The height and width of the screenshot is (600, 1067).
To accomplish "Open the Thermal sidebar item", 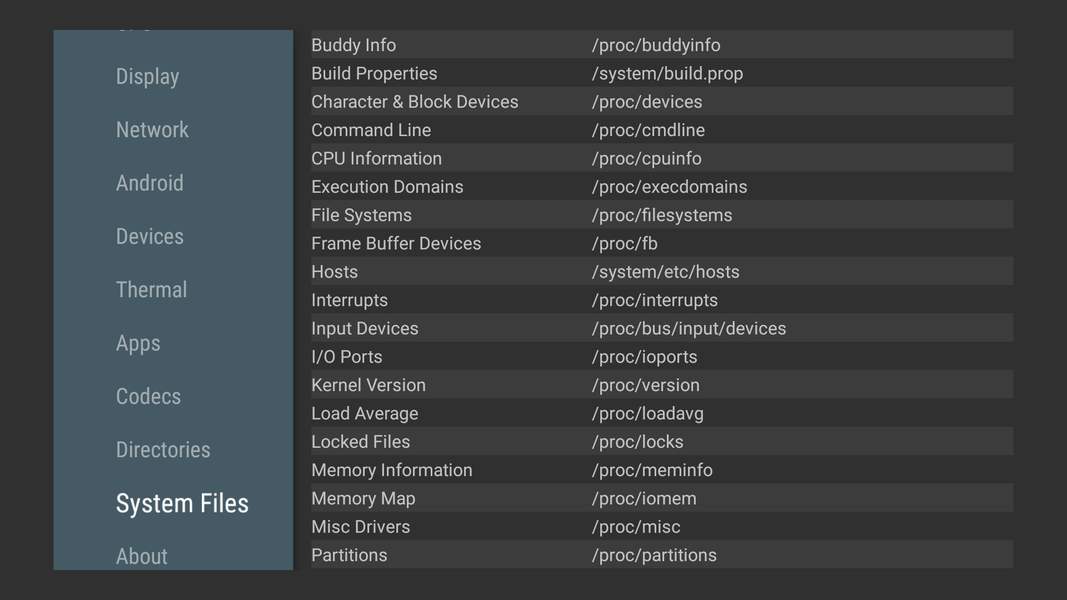I will click(x=151, y=290).
